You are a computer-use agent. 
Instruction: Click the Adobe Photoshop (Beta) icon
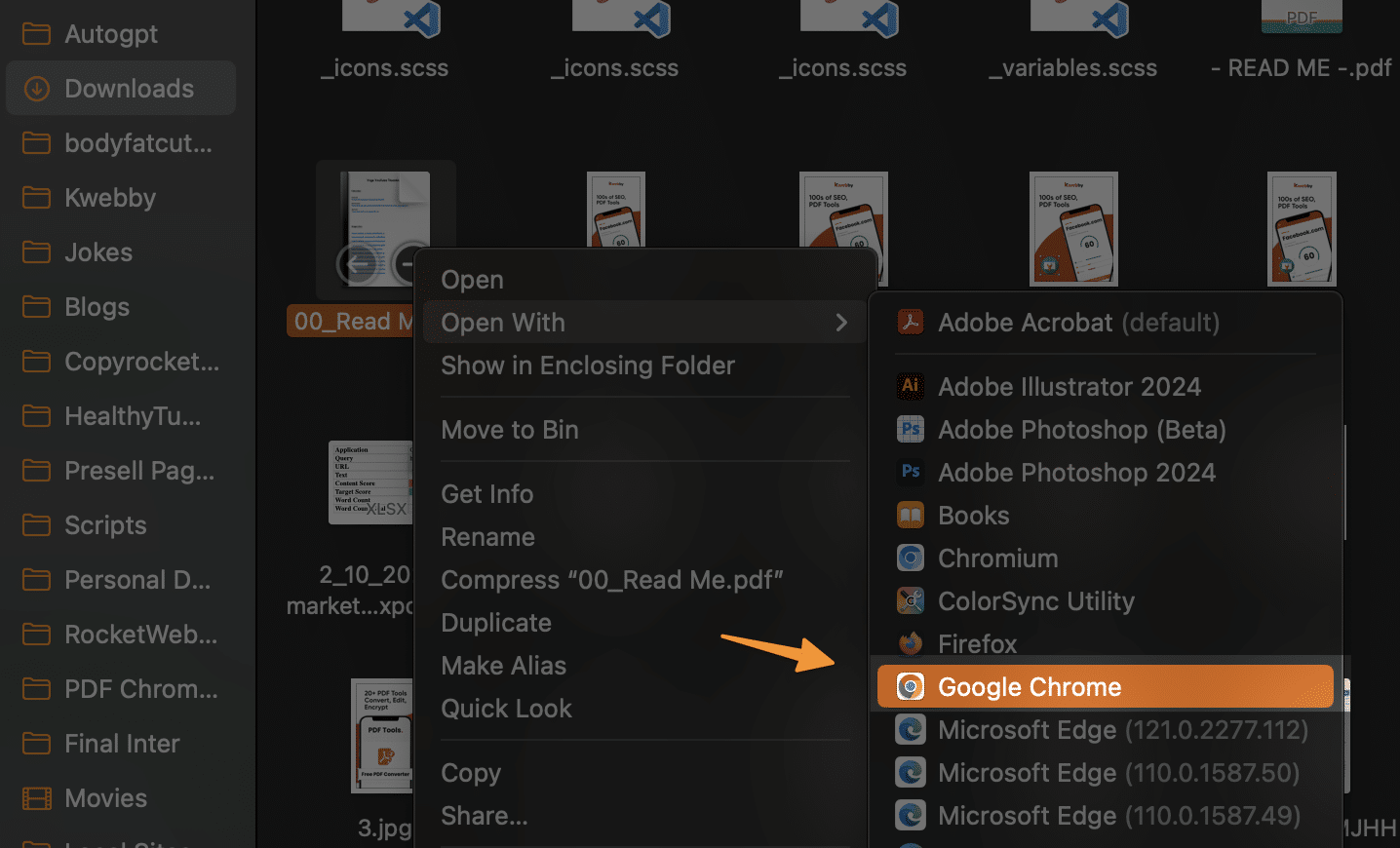(x=910, y=429)
